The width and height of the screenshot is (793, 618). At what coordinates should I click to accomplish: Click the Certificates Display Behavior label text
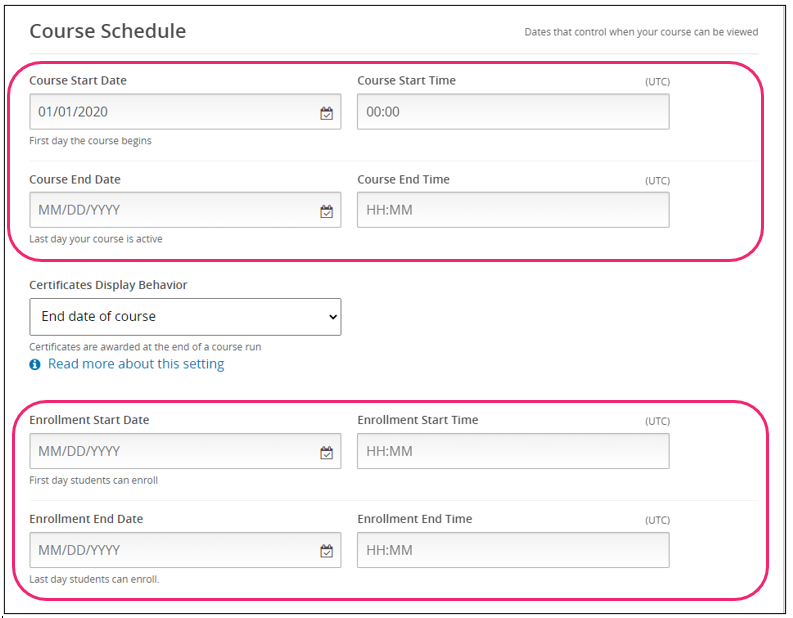click(108, 285)
